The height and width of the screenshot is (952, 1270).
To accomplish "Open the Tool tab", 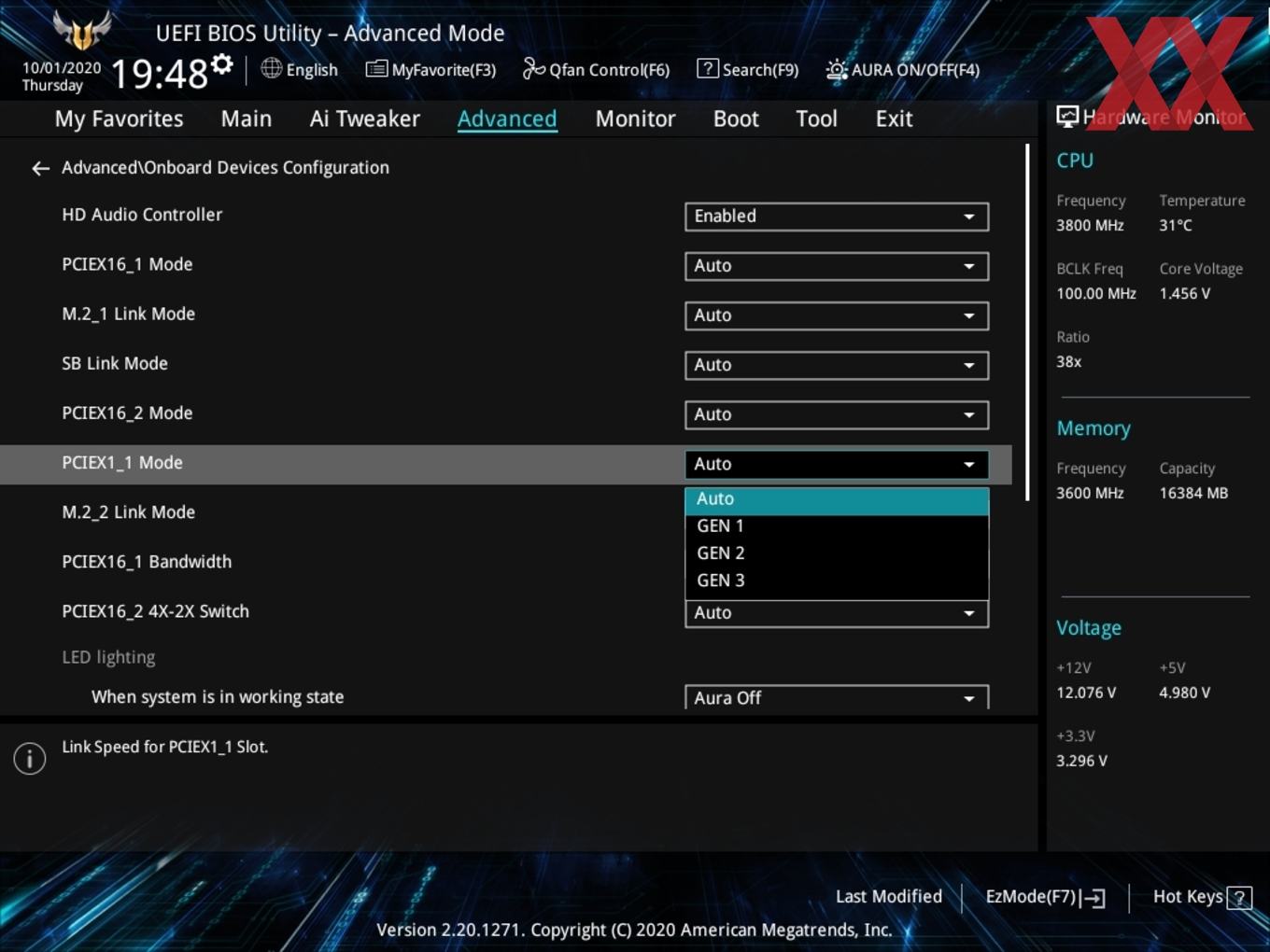I will click(816, 119).
